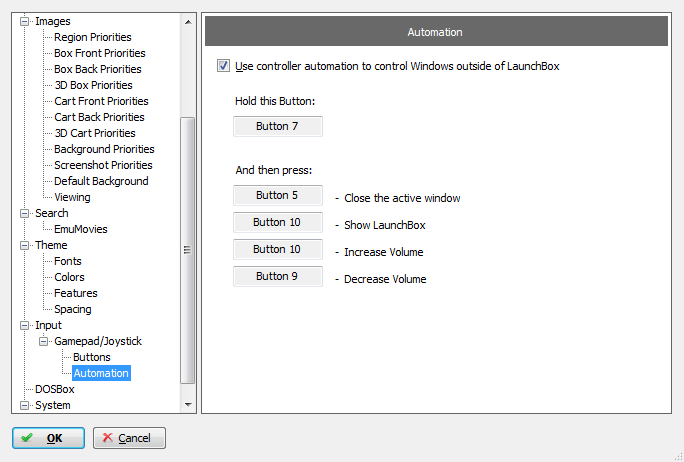Select the System category label

tap(52, 405)
